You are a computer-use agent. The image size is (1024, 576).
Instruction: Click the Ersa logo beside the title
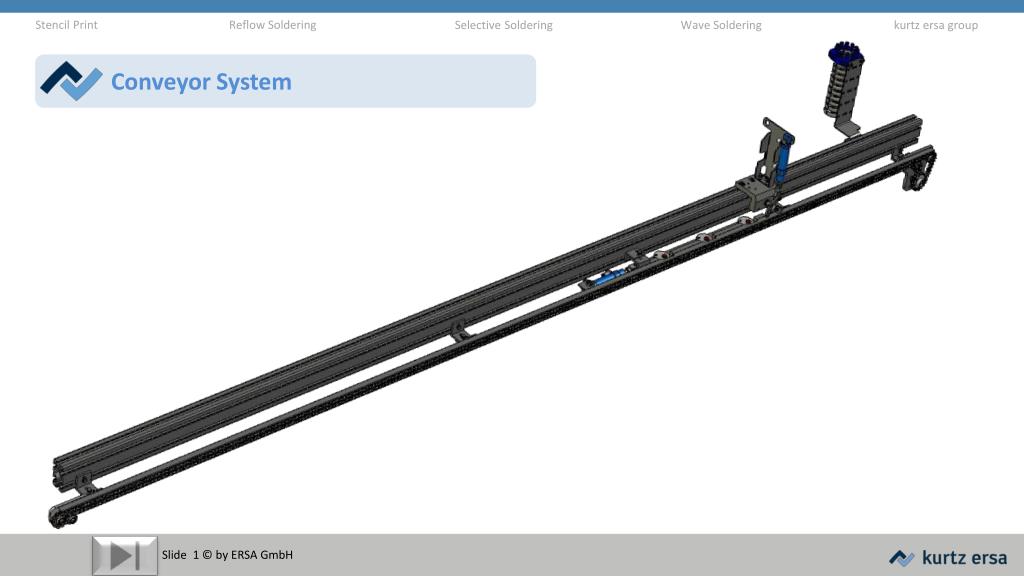coord(71,81)
